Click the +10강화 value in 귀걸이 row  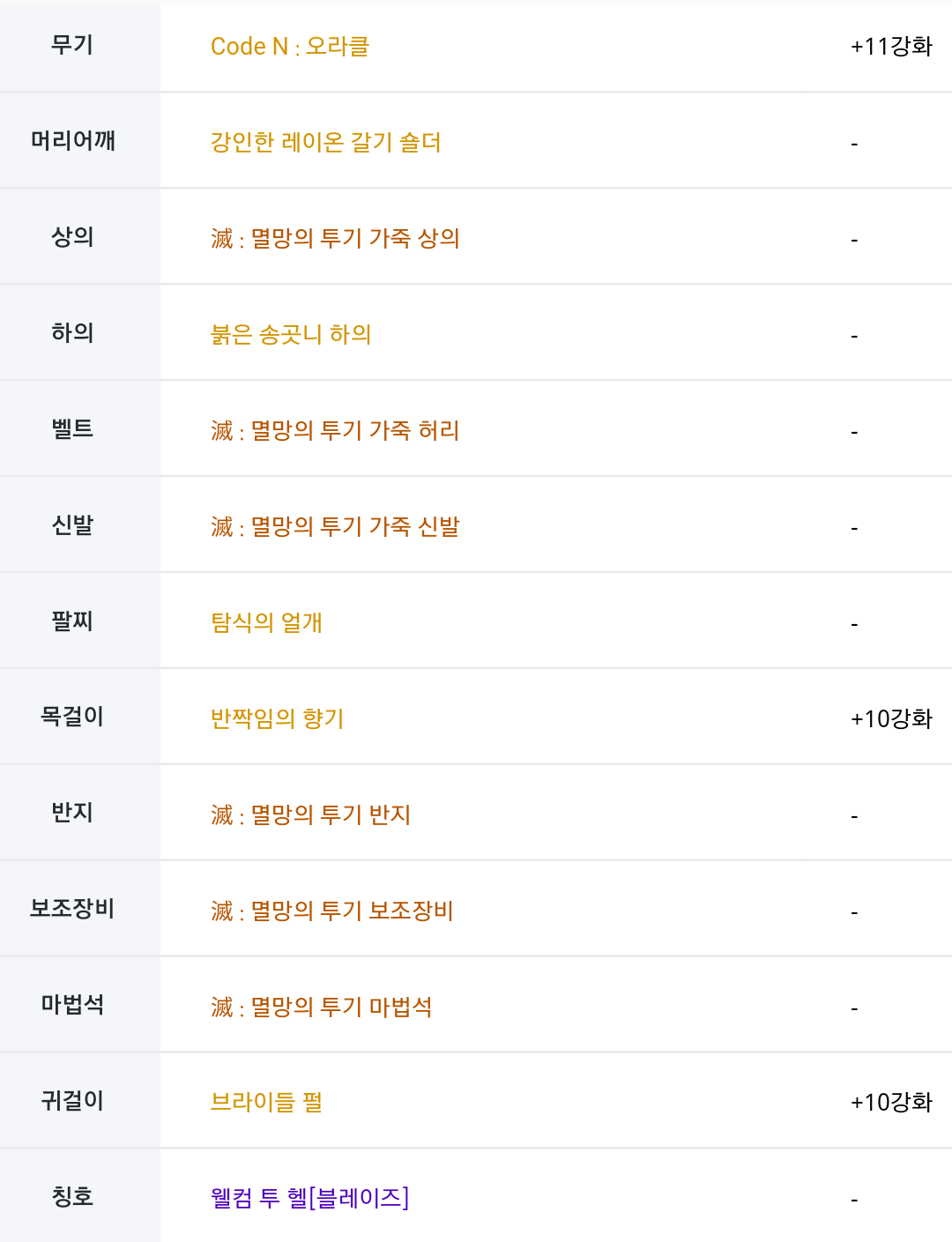click(890, 1102)
